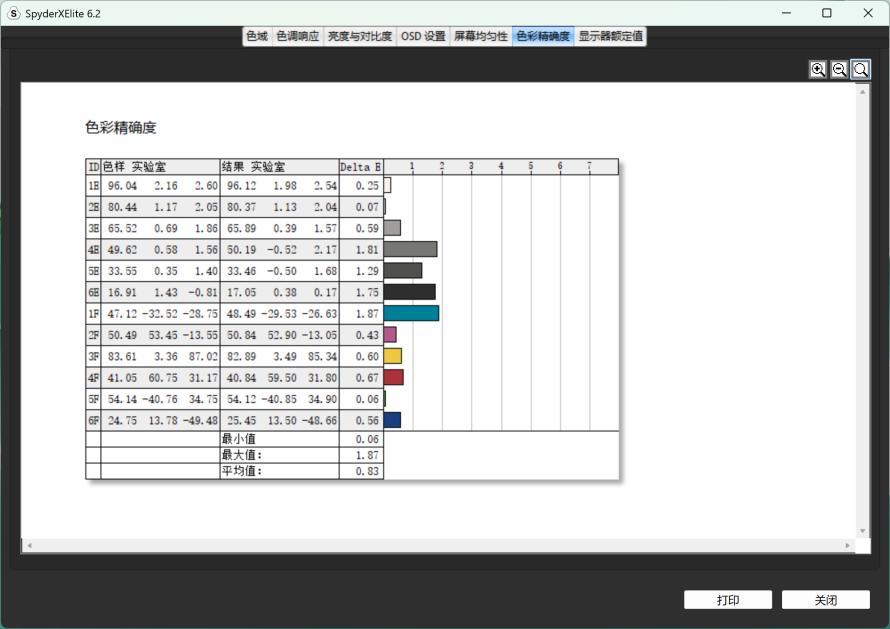
Task: Click the result value 54.12
Action: 241,399
